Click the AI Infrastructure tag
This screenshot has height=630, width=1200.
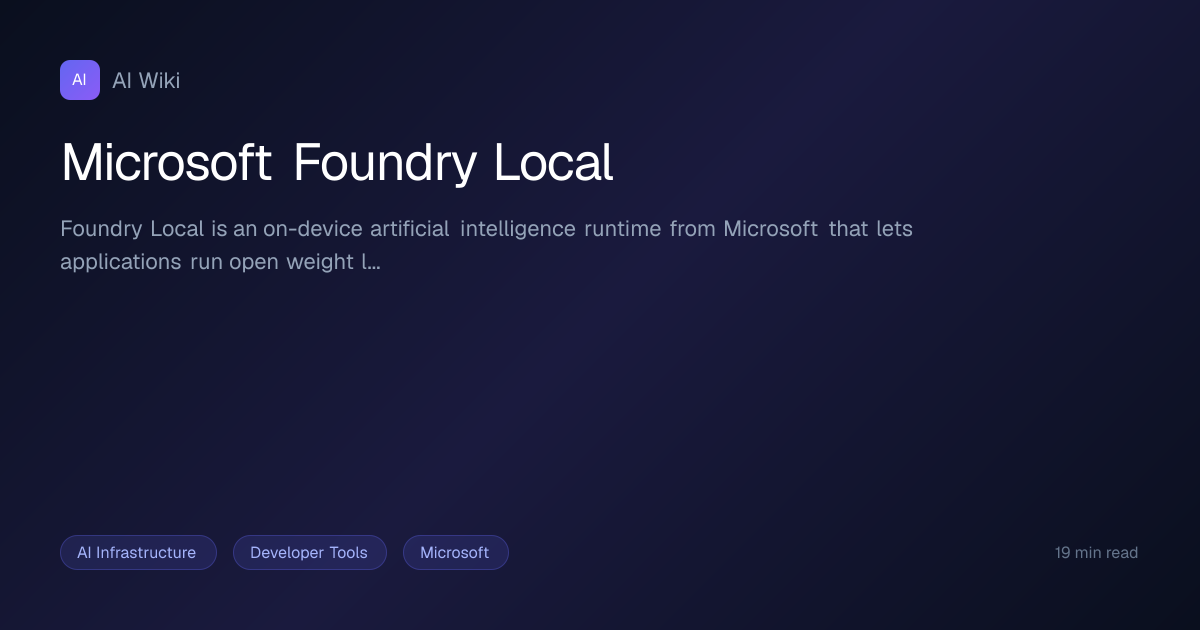click(138, 552)
